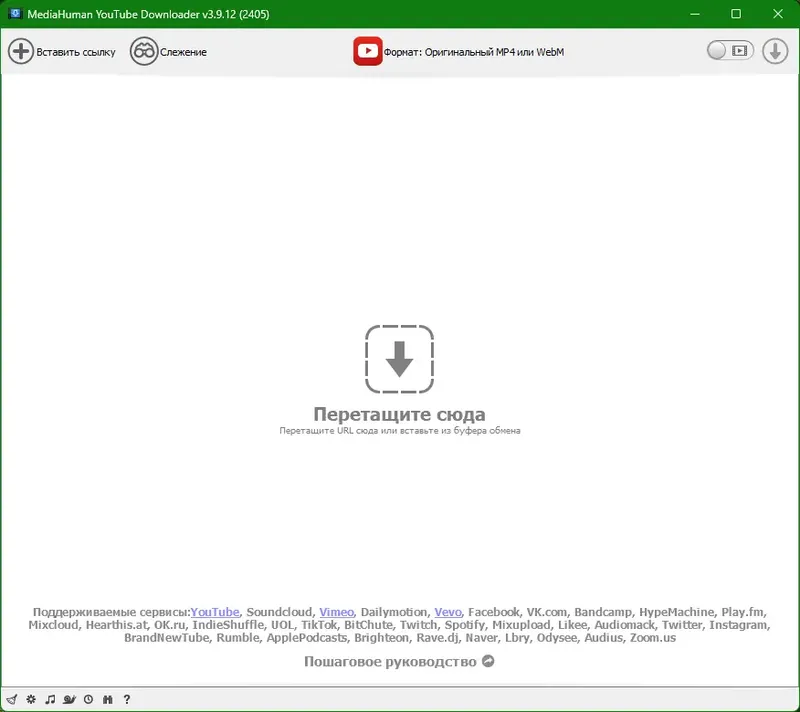Open history using the clock icon
Screen dimensions: 800x712
tap(88, 700)
